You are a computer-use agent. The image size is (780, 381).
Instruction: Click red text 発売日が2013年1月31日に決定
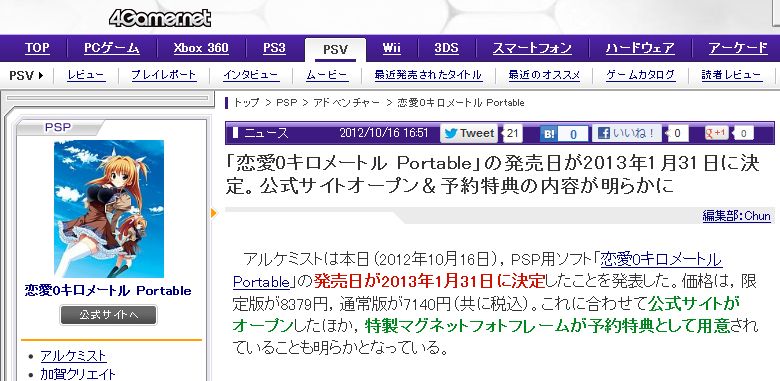429,282
